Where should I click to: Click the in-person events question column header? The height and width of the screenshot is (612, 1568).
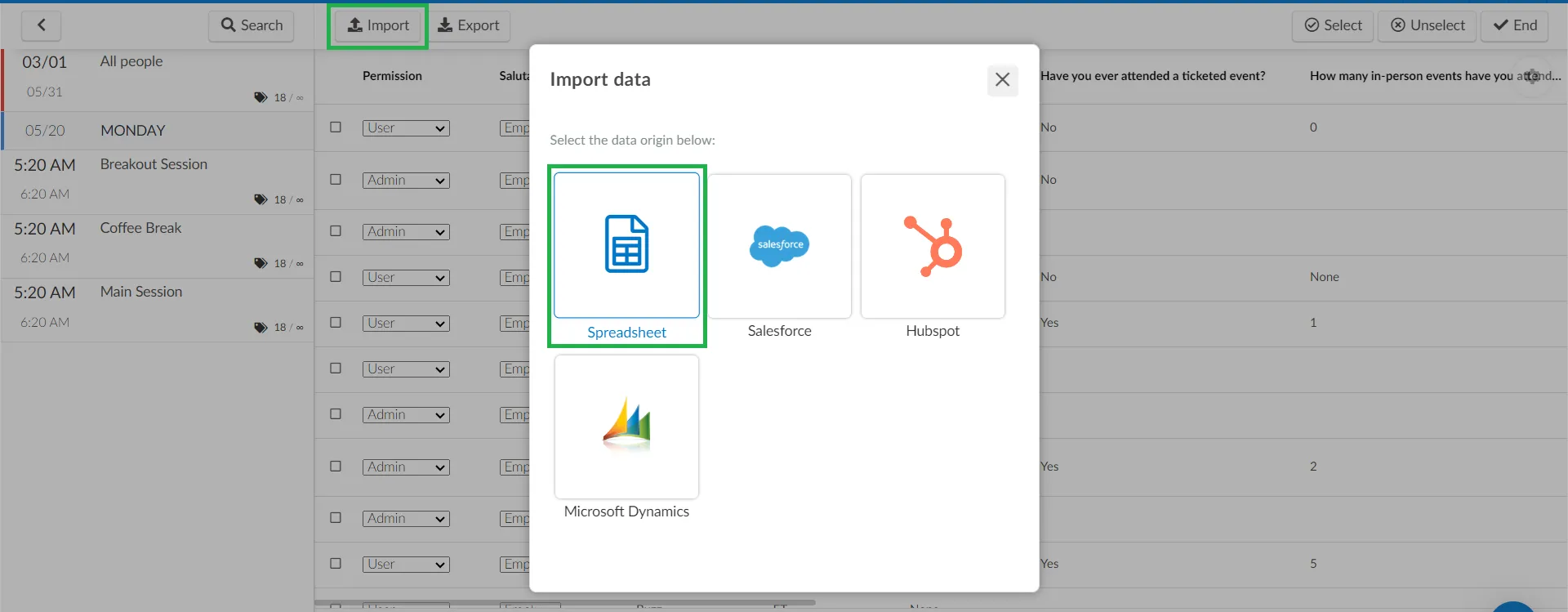[1435, 76]
